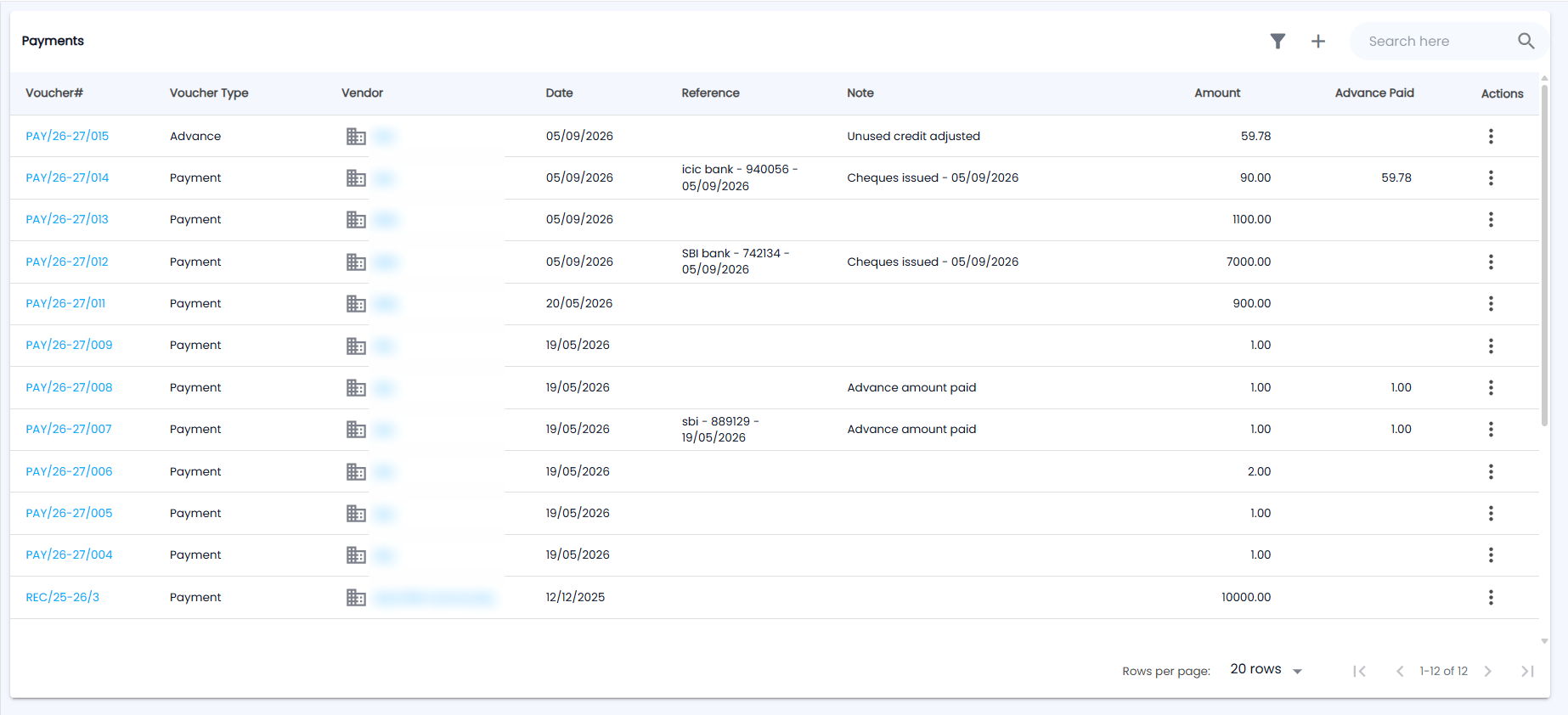Open voucher PAY/26-27/014
The height and width of the screenshot is (715, 1568).
[67, 177]
